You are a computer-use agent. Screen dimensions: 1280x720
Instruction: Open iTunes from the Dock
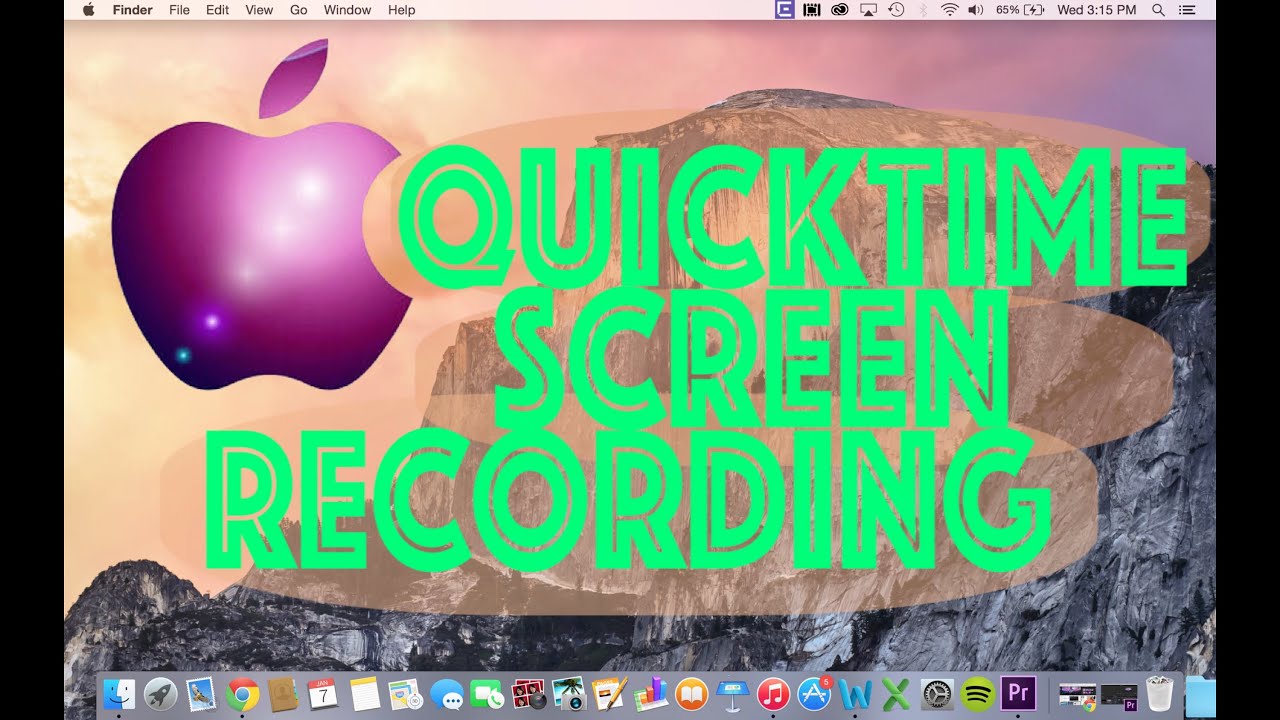pos(773,693)
